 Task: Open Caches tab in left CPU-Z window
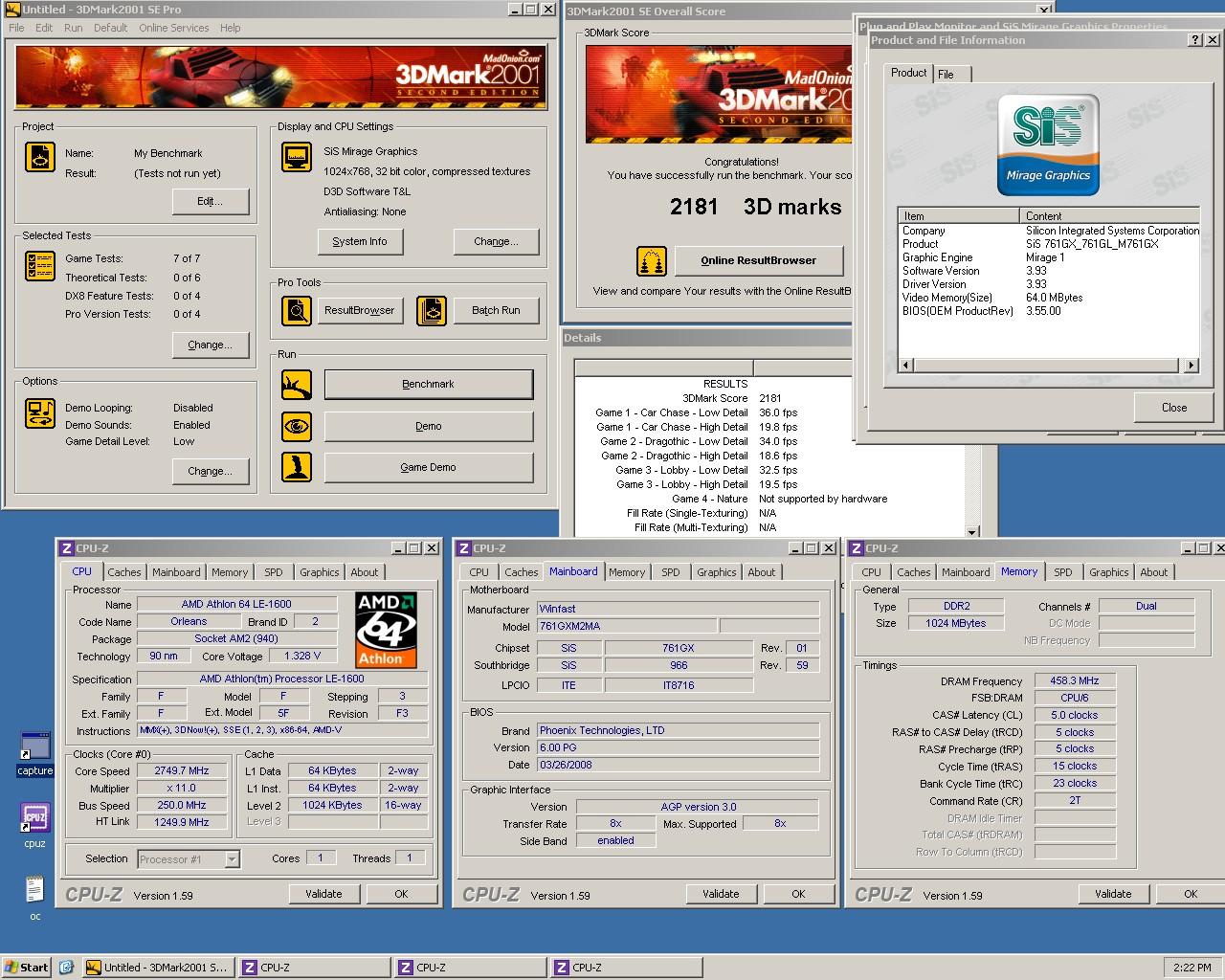click(x=123, y=572)
